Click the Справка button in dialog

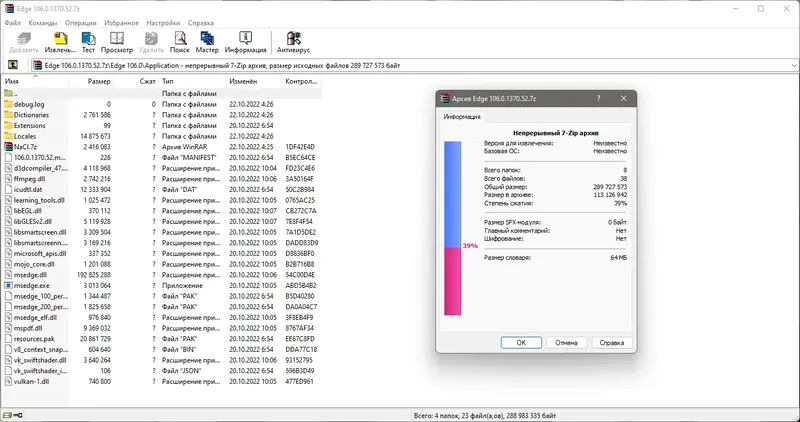coord(612,343)
